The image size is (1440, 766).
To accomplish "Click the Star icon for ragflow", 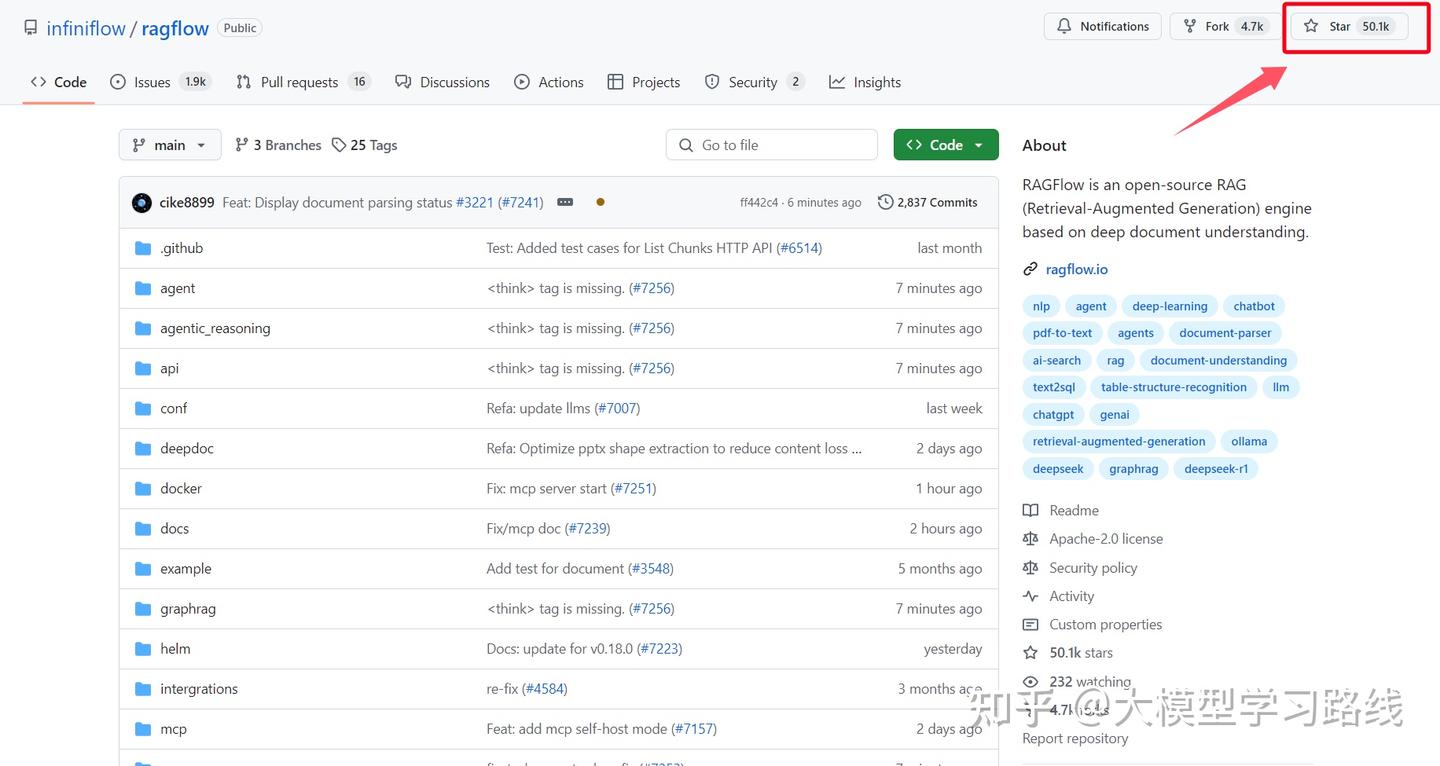I will coord(1311,27).
